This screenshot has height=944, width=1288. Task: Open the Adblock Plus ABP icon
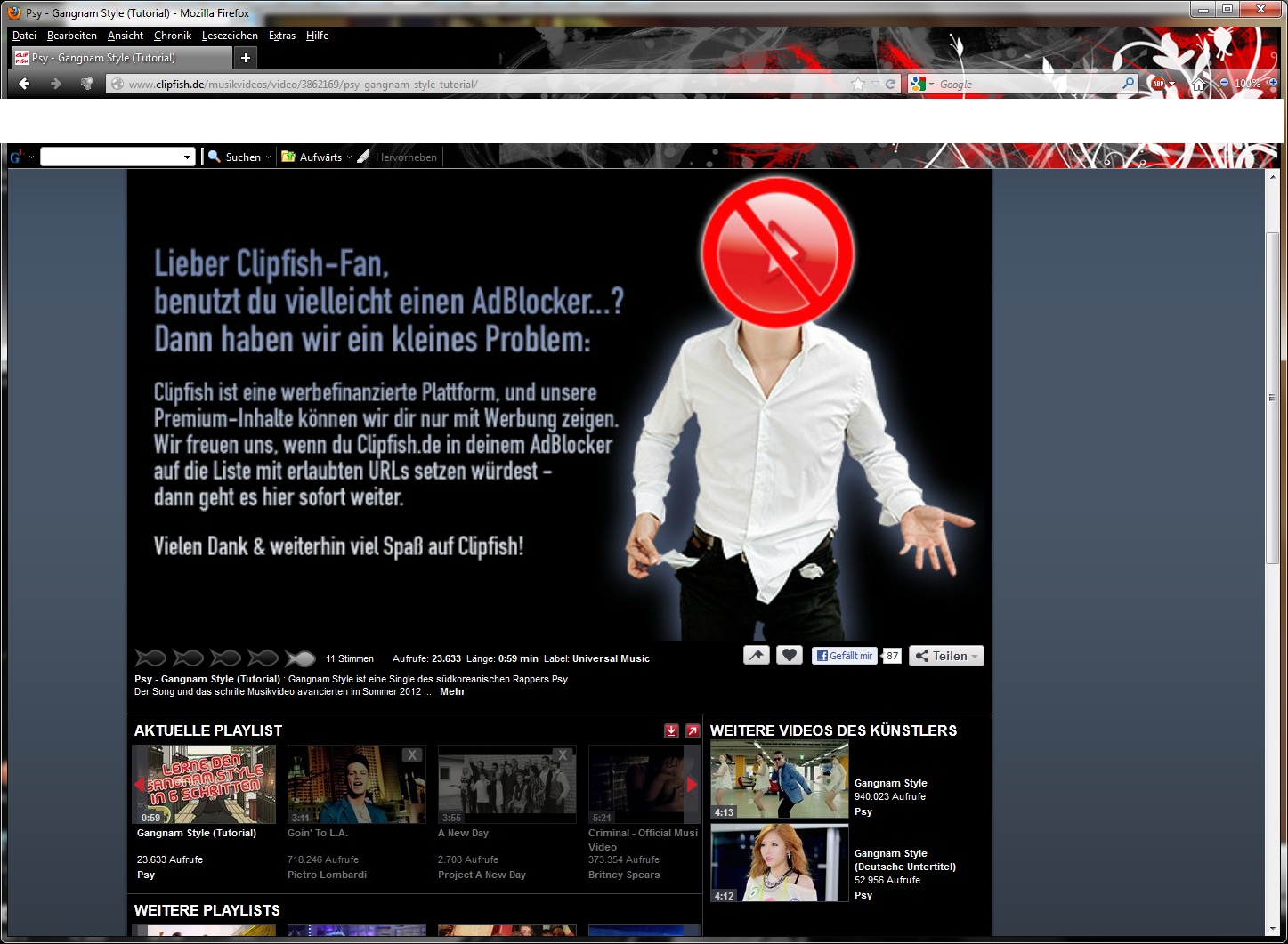pos(1158,84)
